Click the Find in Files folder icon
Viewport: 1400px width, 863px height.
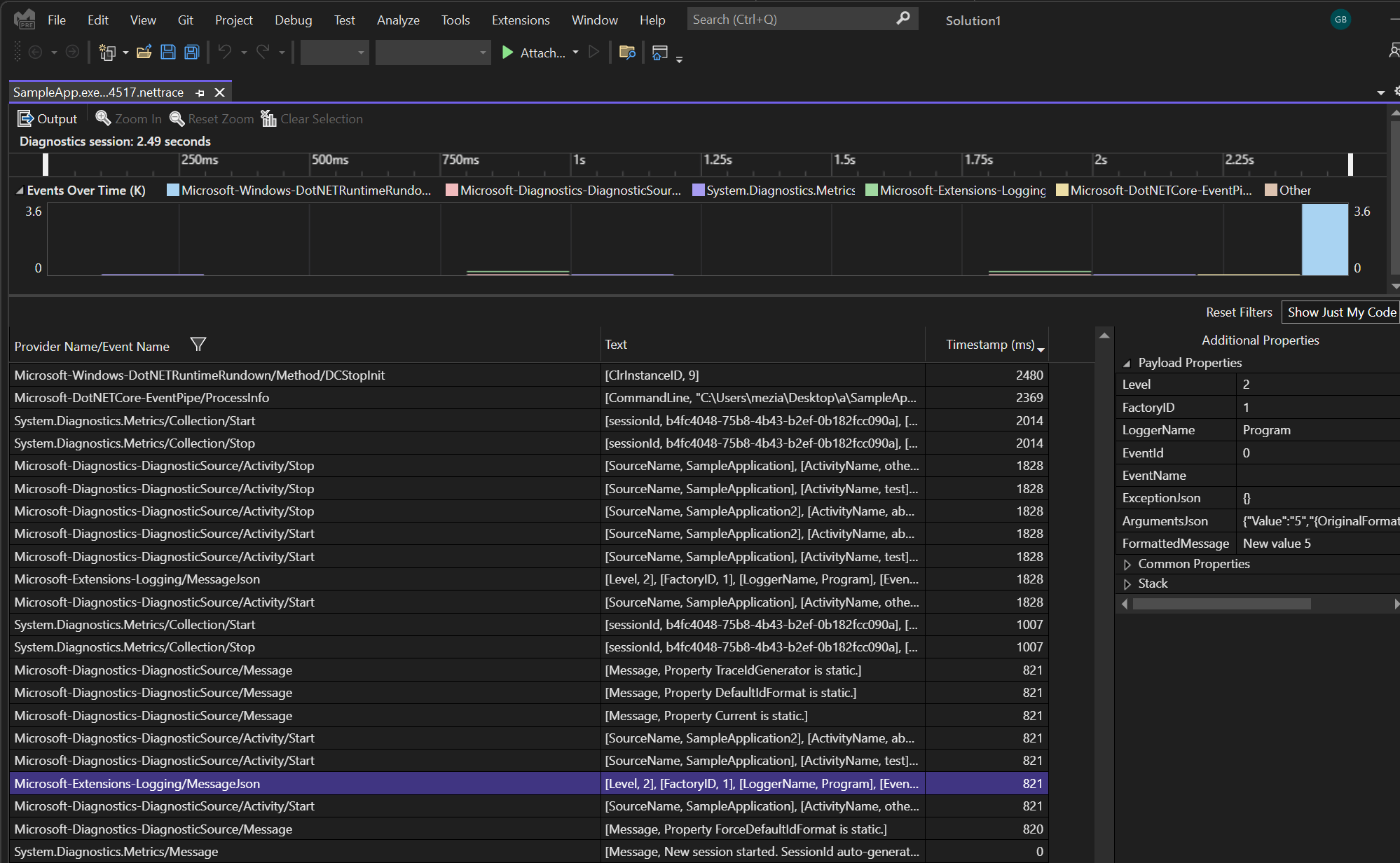pyautogui.click(x=627, y=53)
